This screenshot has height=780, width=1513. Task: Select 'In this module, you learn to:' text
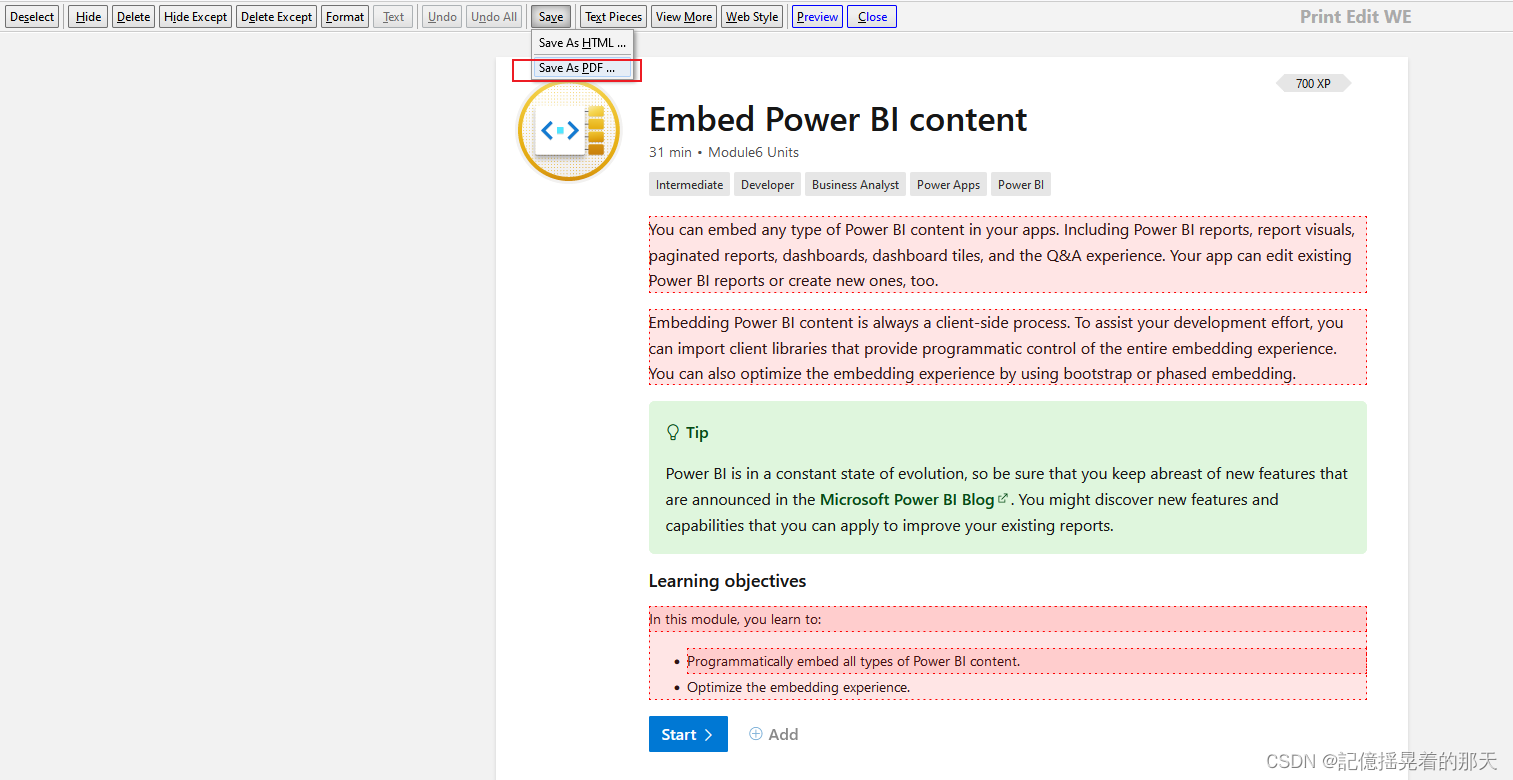736,619
